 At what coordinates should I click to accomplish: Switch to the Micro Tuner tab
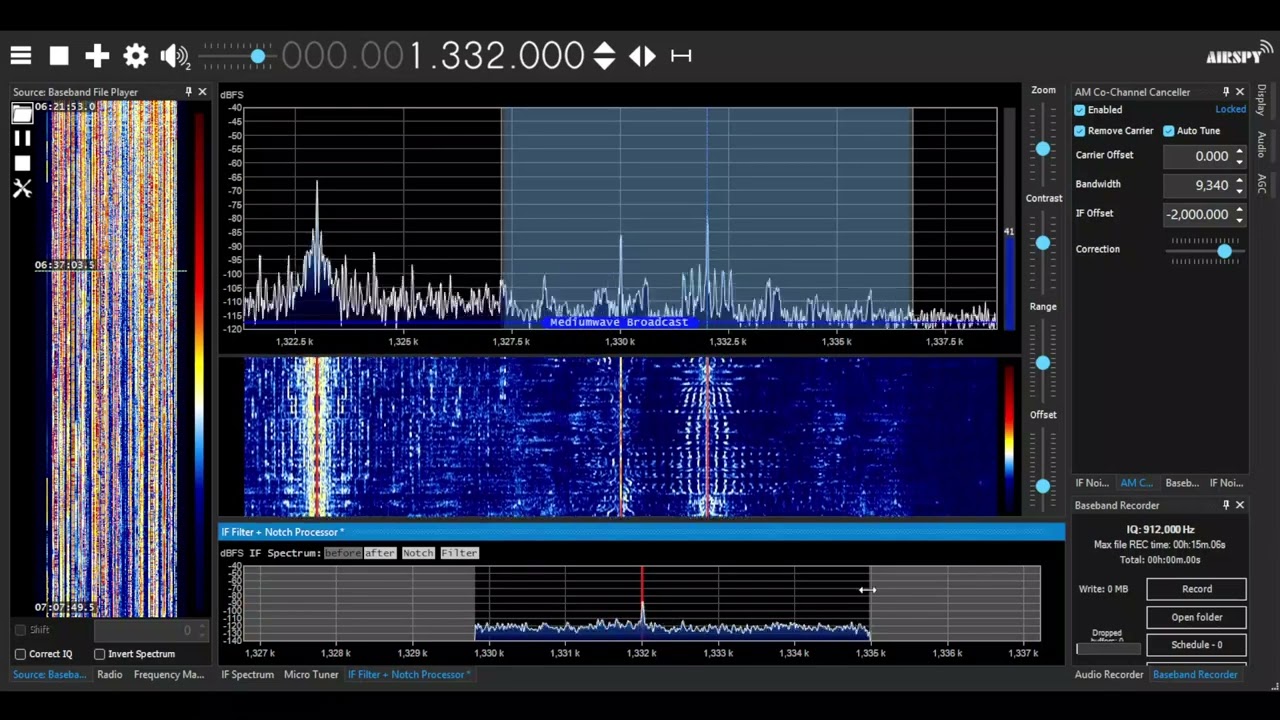[311, 674]
